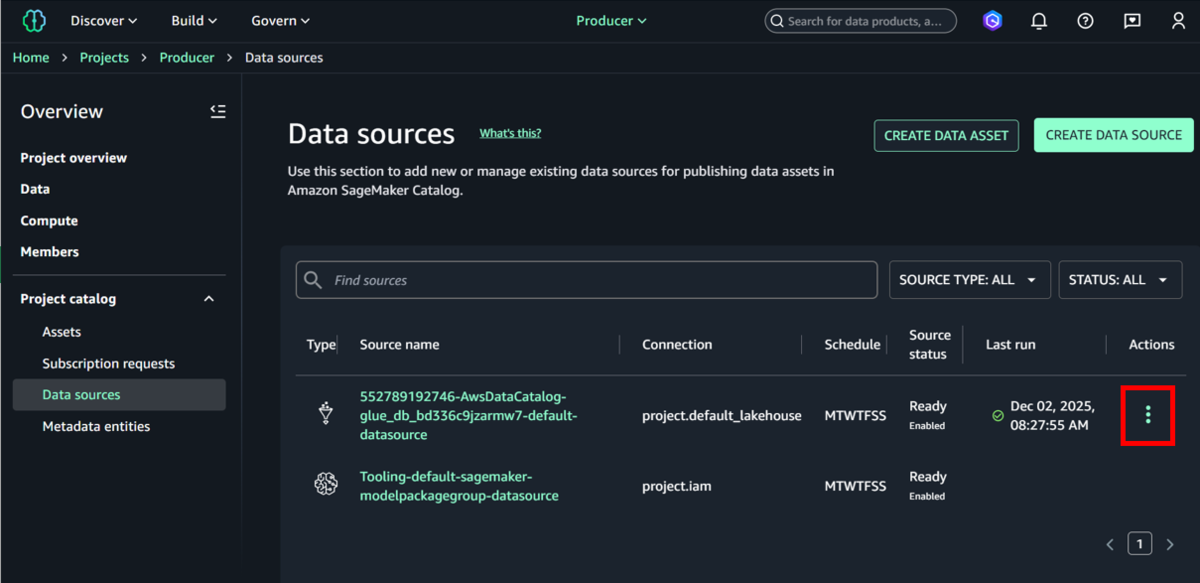Click the Overview sidebar heading

tap(62, 111)
